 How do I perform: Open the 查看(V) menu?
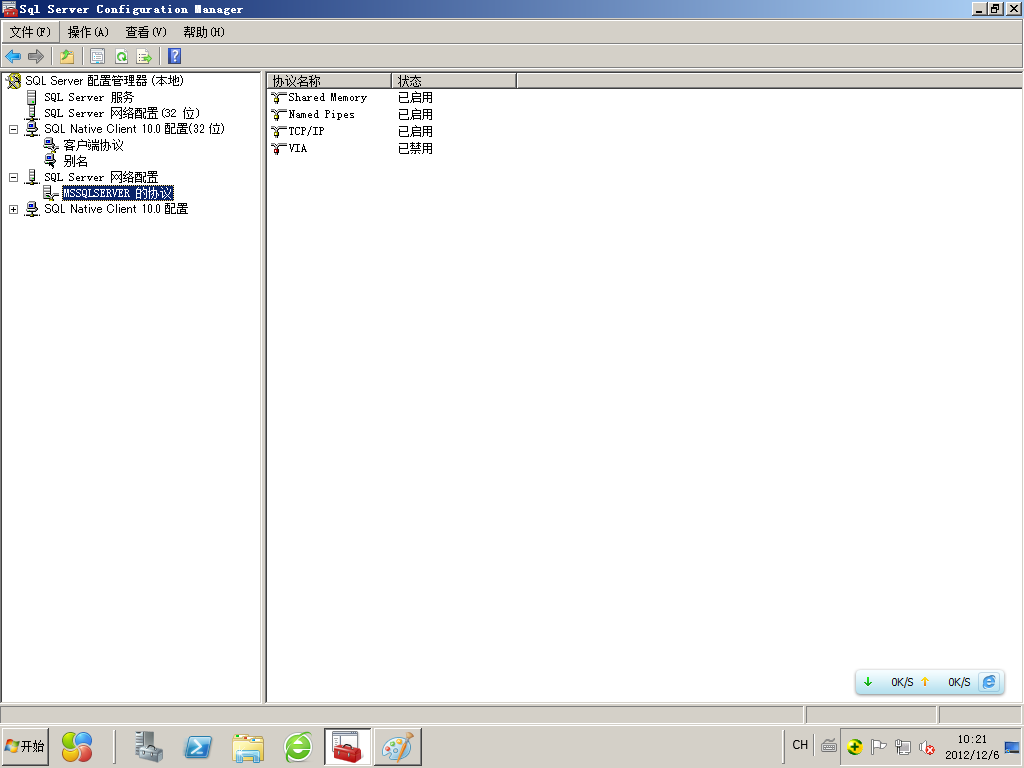pyautogui.click(x=146, y=32)
